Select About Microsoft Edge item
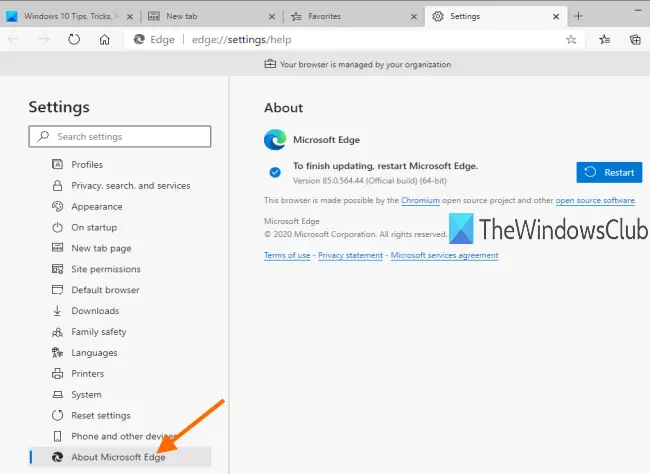Image resolution: width=650 pixels, height=474 pixels. [120, 457]
